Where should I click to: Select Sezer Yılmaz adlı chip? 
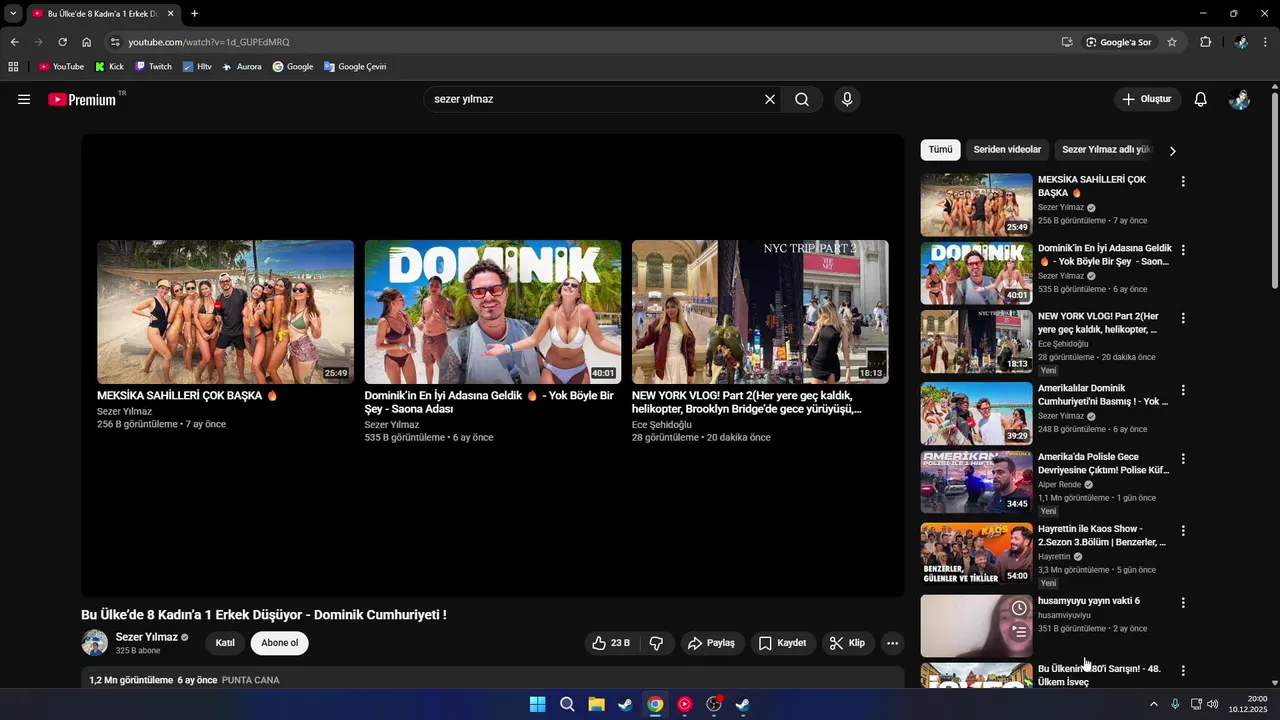(1106, 150)
